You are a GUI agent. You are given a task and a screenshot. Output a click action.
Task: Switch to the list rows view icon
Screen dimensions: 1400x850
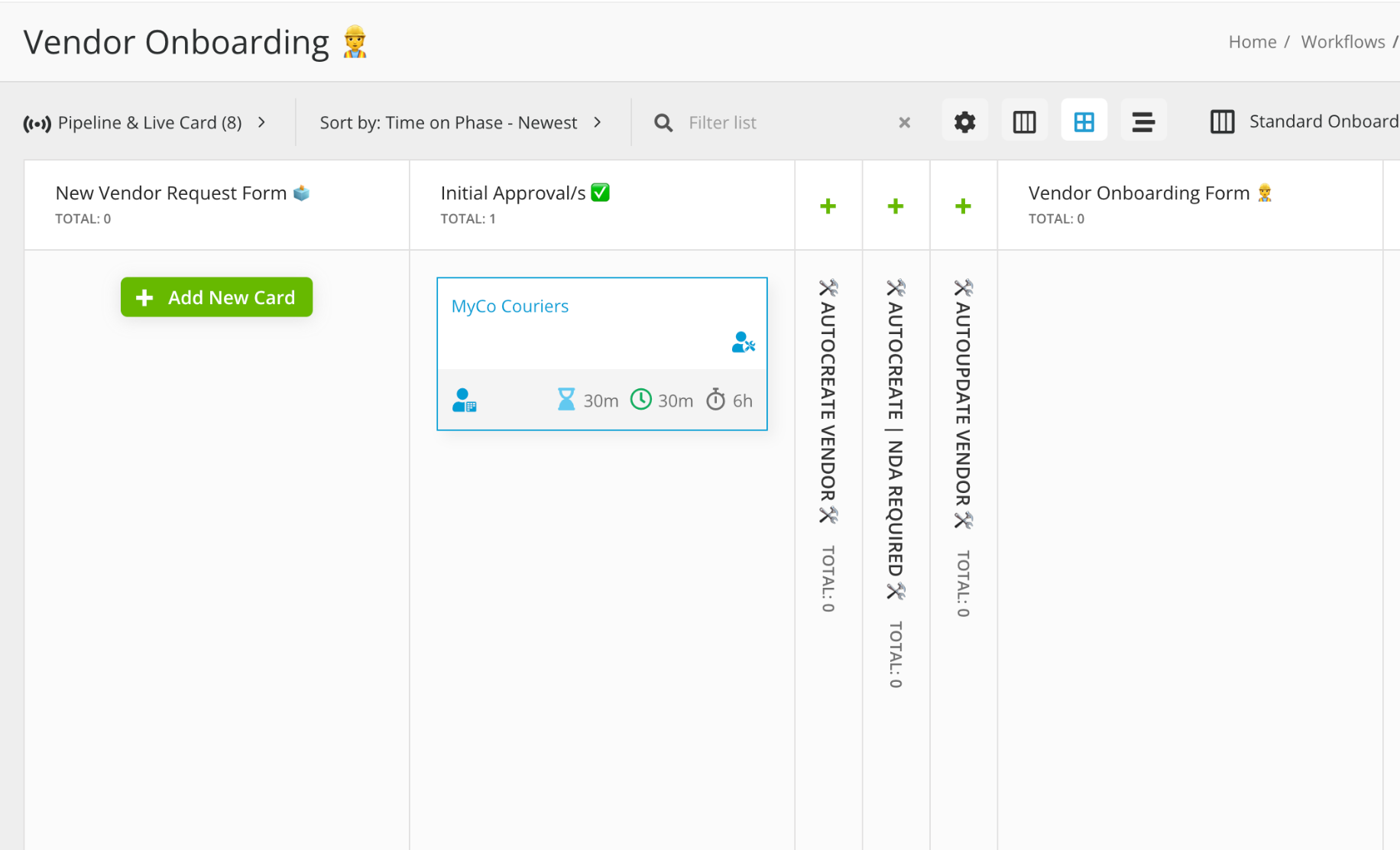tap(1143, 122)
